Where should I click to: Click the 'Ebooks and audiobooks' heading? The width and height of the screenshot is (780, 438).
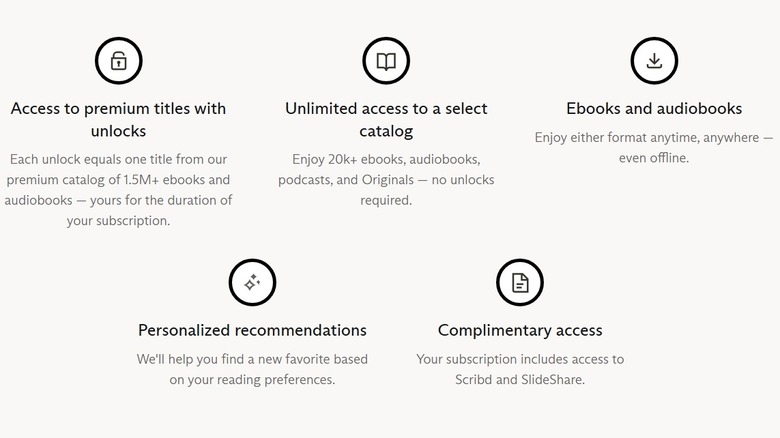[x=654, y=108]
